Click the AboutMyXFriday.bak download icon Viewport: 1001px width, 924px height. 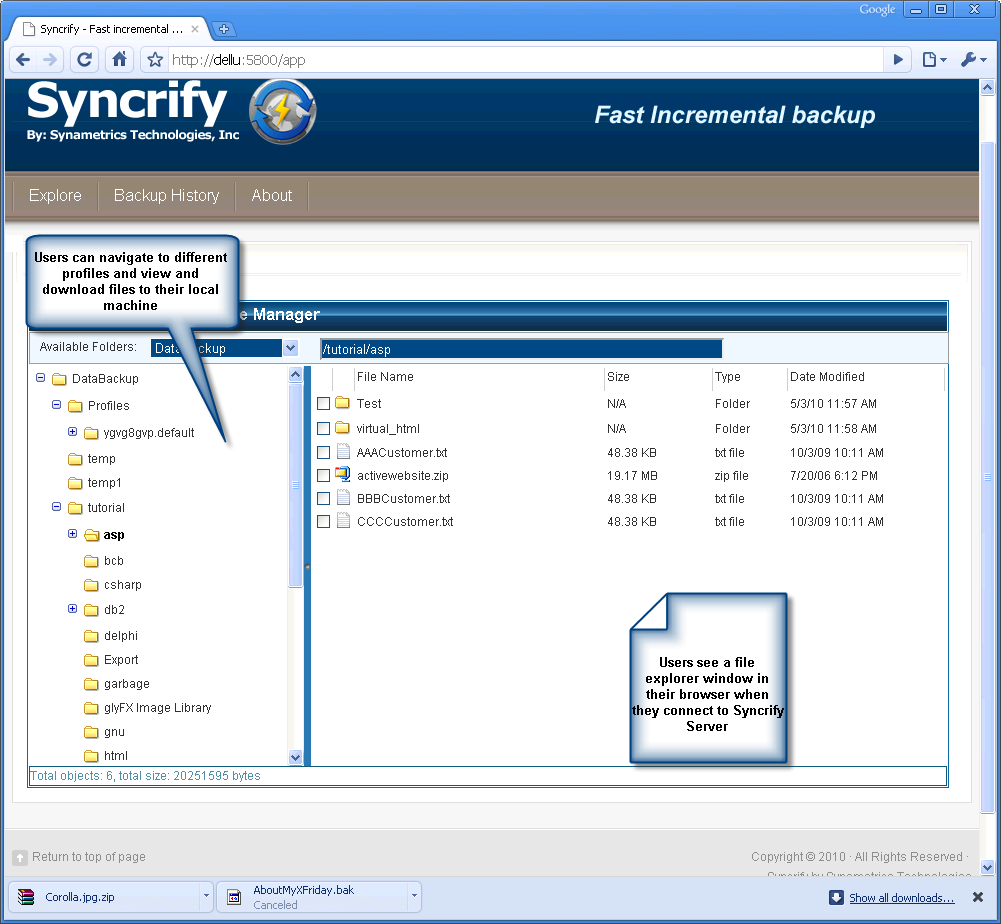click(234, 897)
